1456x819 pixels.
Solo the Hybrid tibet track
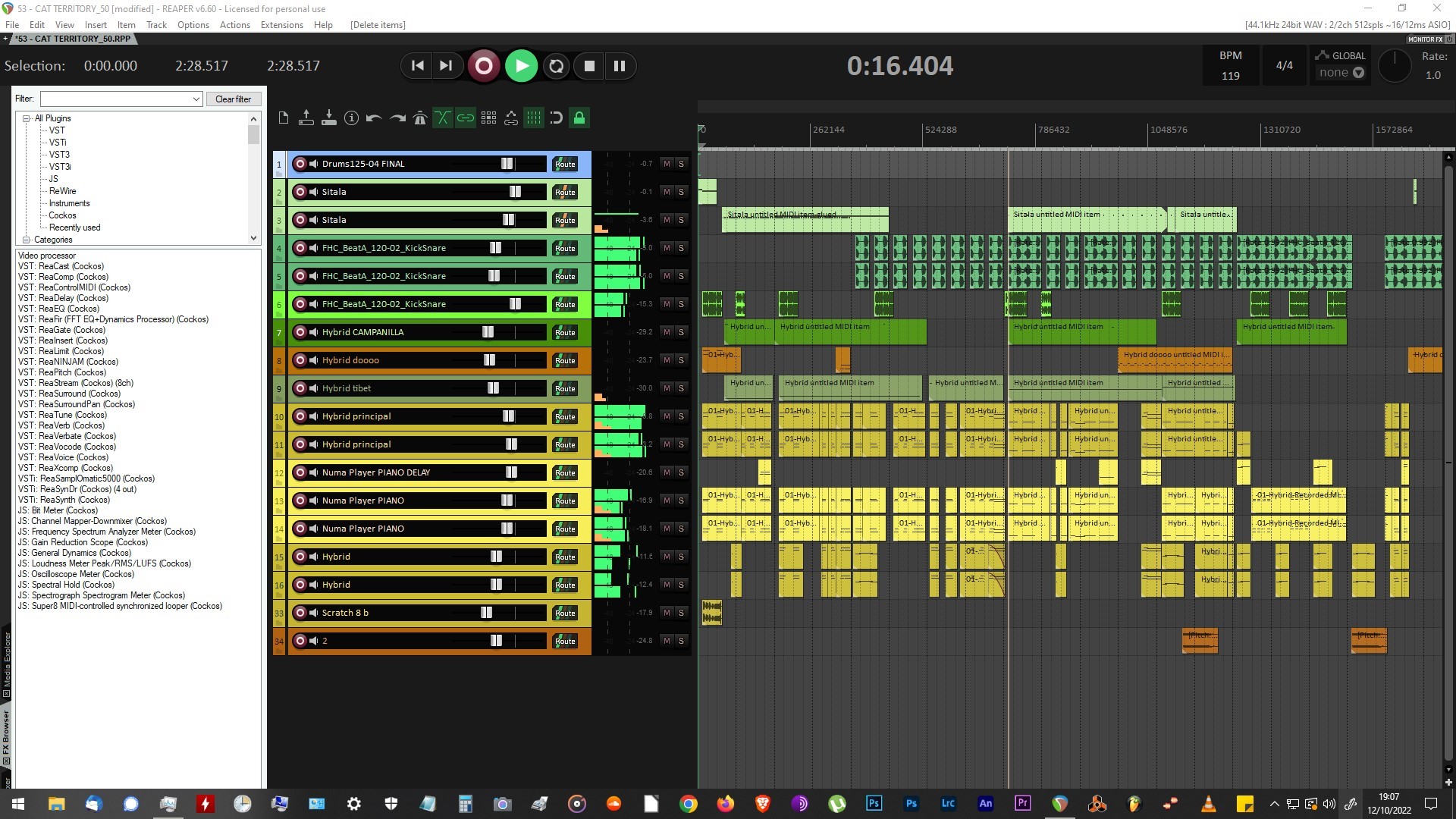click(681, 388)
